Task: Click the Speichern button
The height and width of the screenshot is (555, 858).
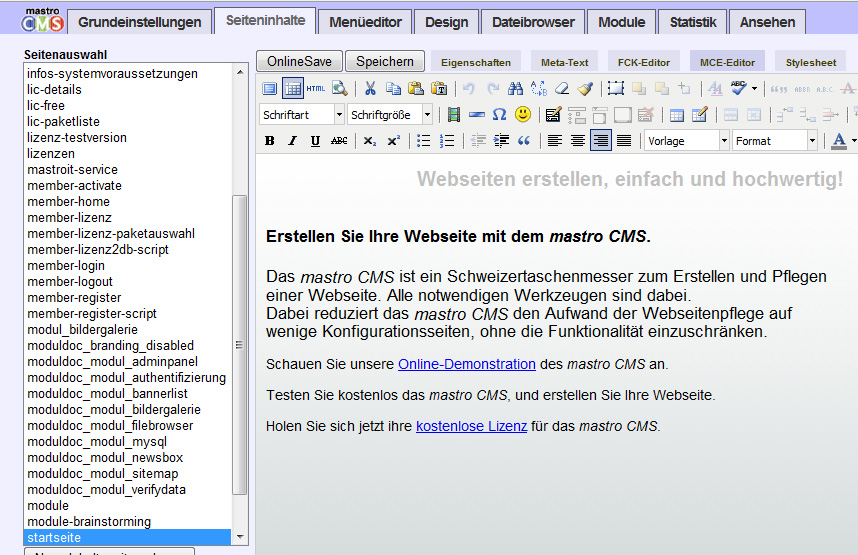Action: [385, 61]
